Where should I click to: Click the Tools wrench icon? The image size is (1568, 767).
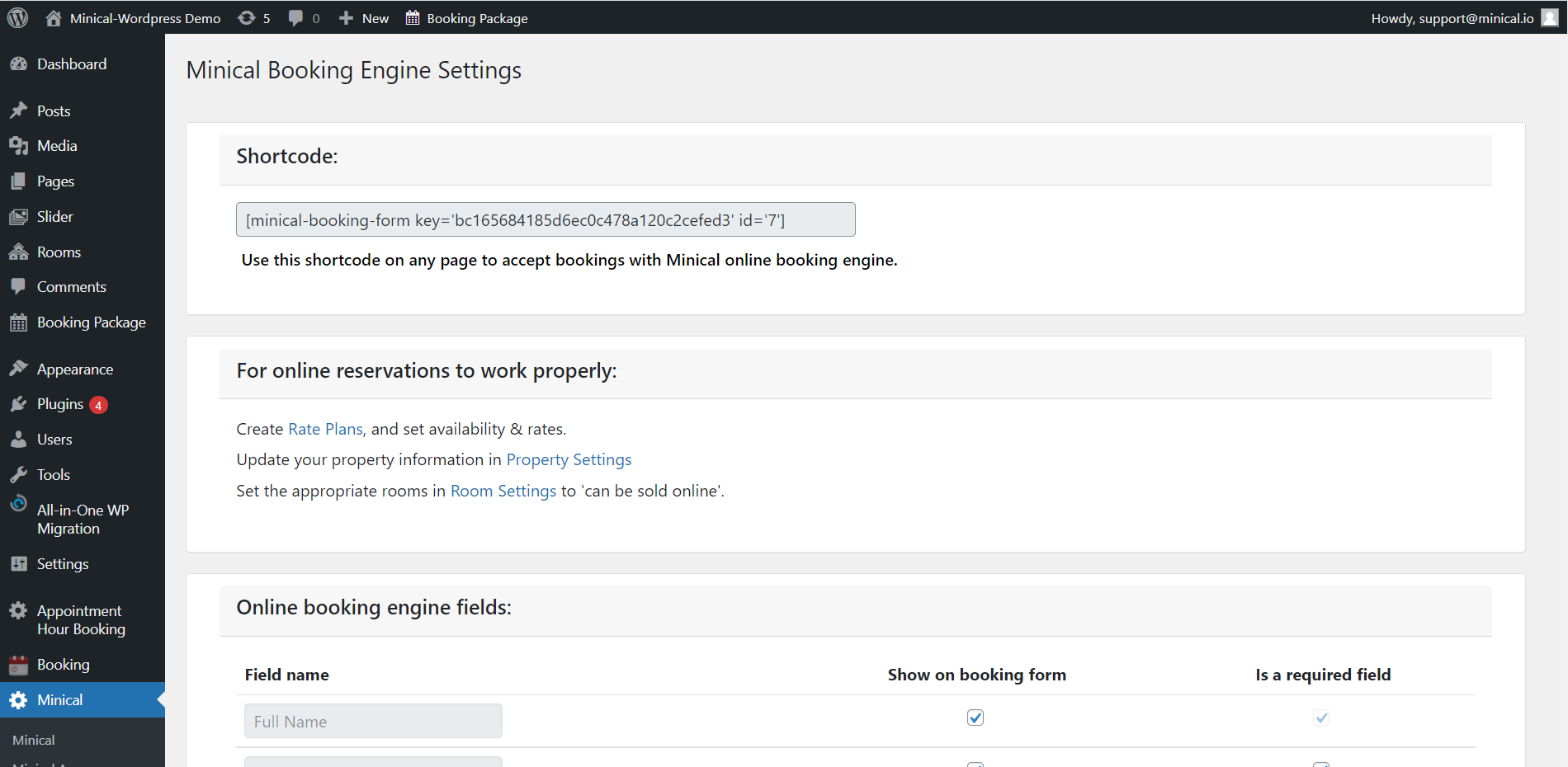[x=18, y=475]
